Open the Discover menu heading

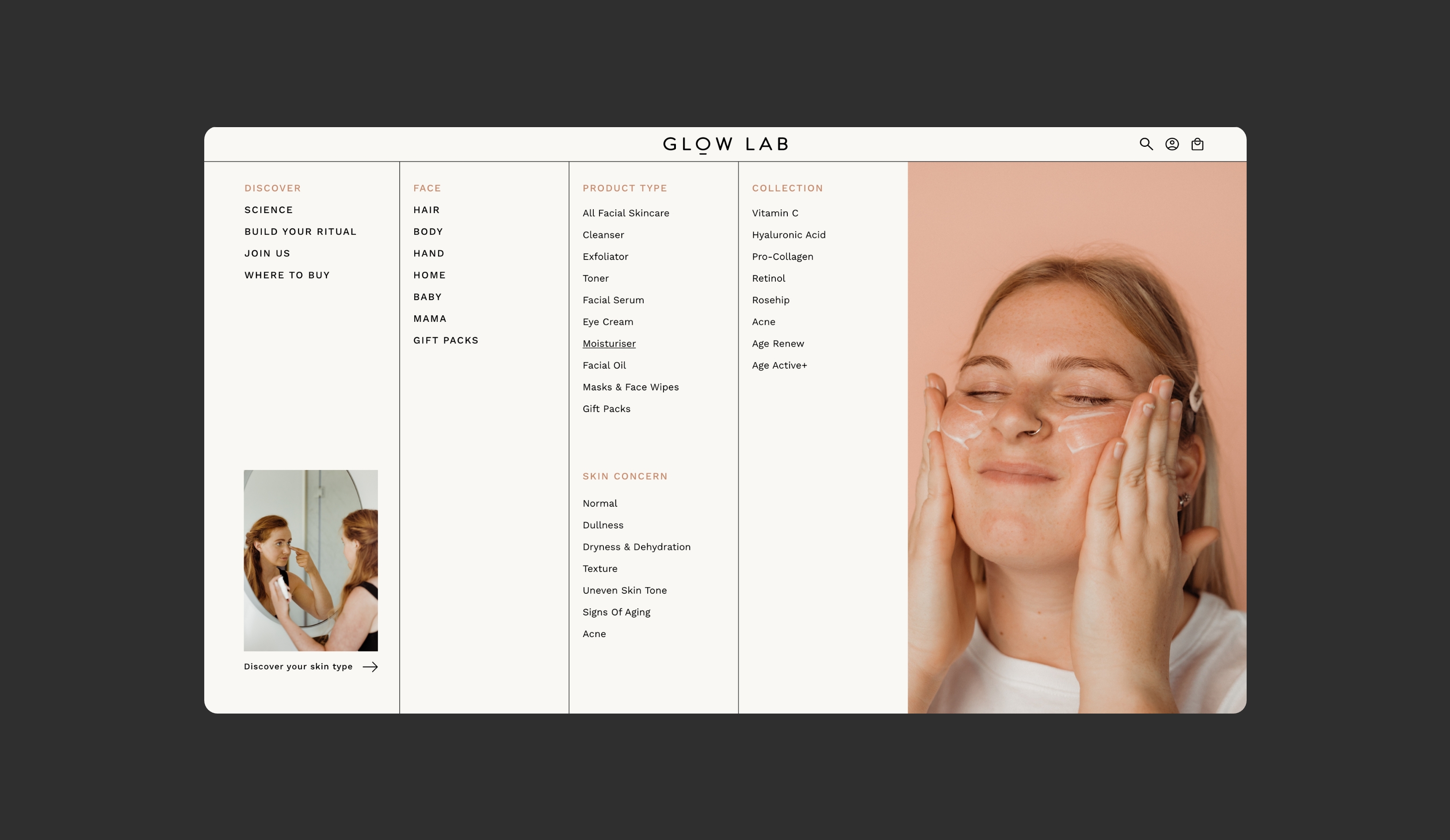[273, 188]
